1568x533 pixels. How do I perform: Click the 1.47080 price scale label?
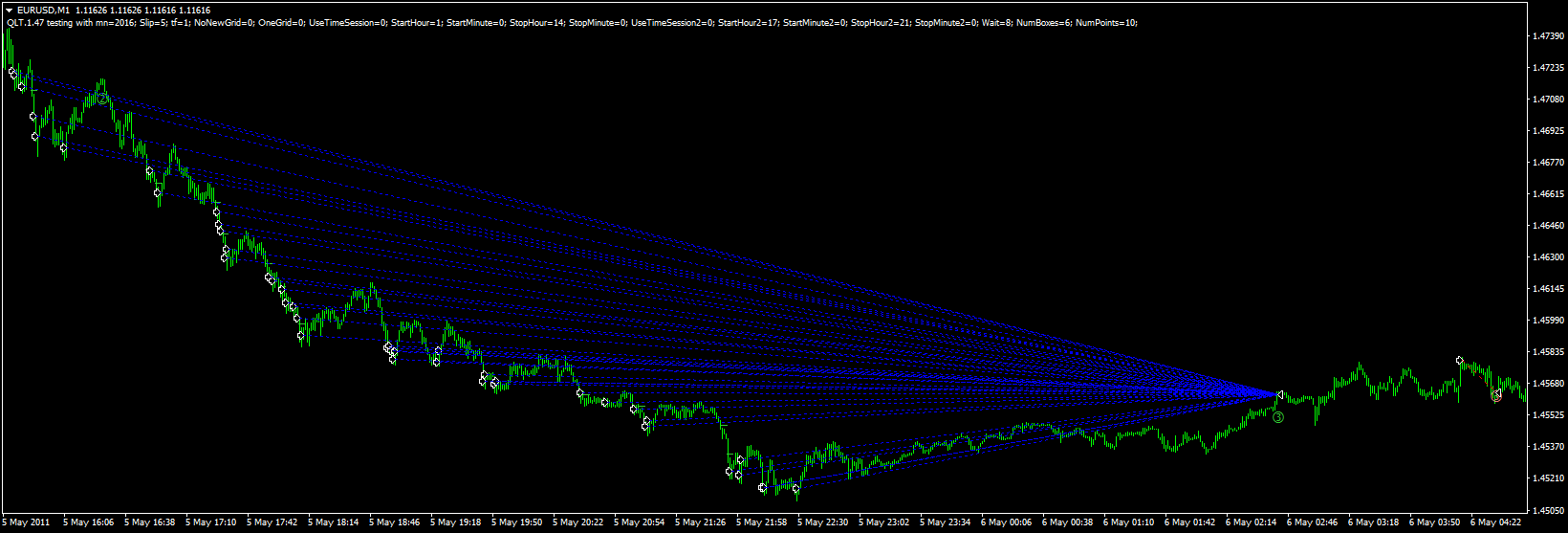pyautogui.click(x=1548, y=100)
